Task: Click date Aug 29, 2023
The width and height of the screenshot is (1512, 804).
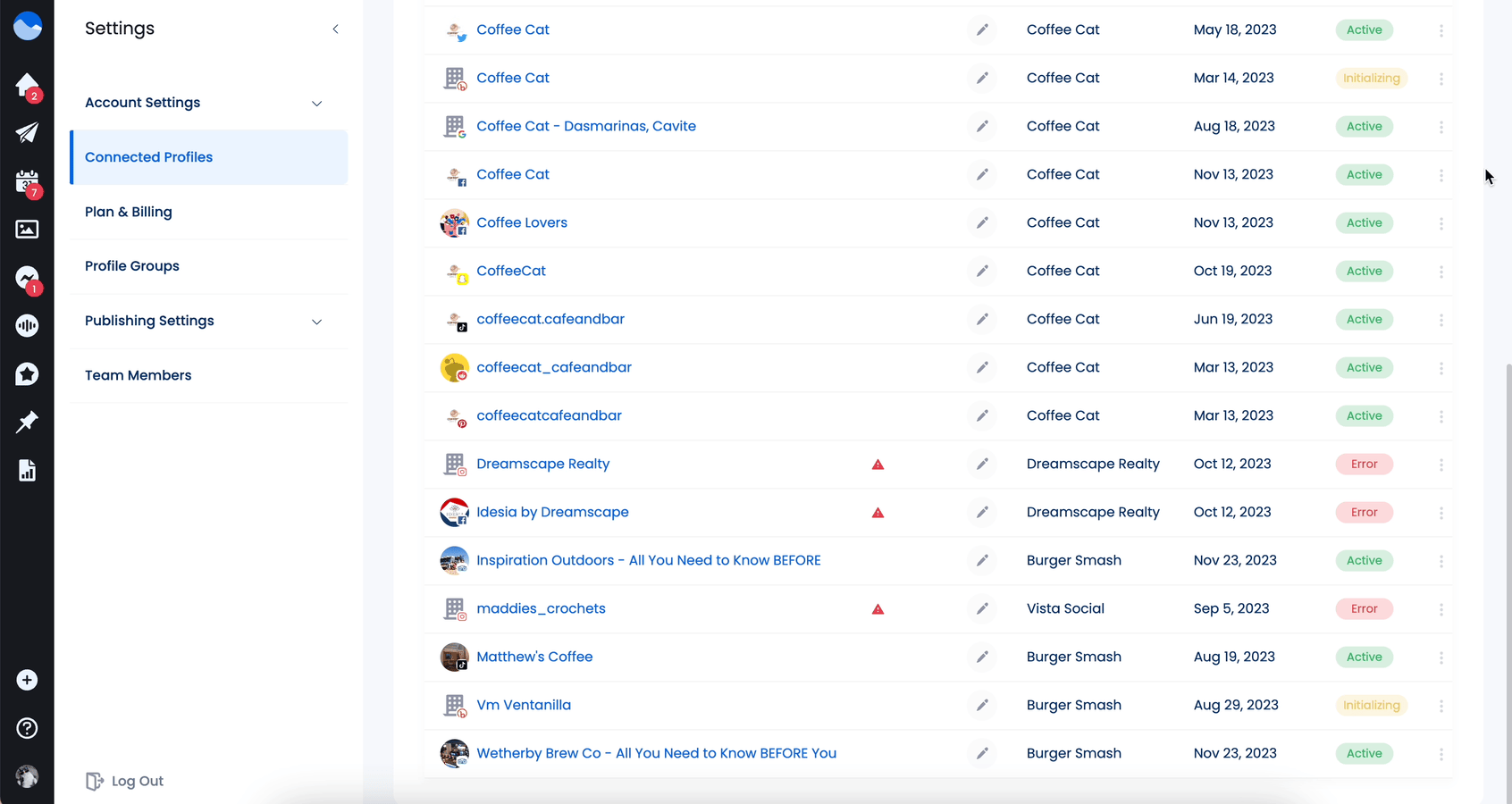Action: click(x=1236, y=705)
